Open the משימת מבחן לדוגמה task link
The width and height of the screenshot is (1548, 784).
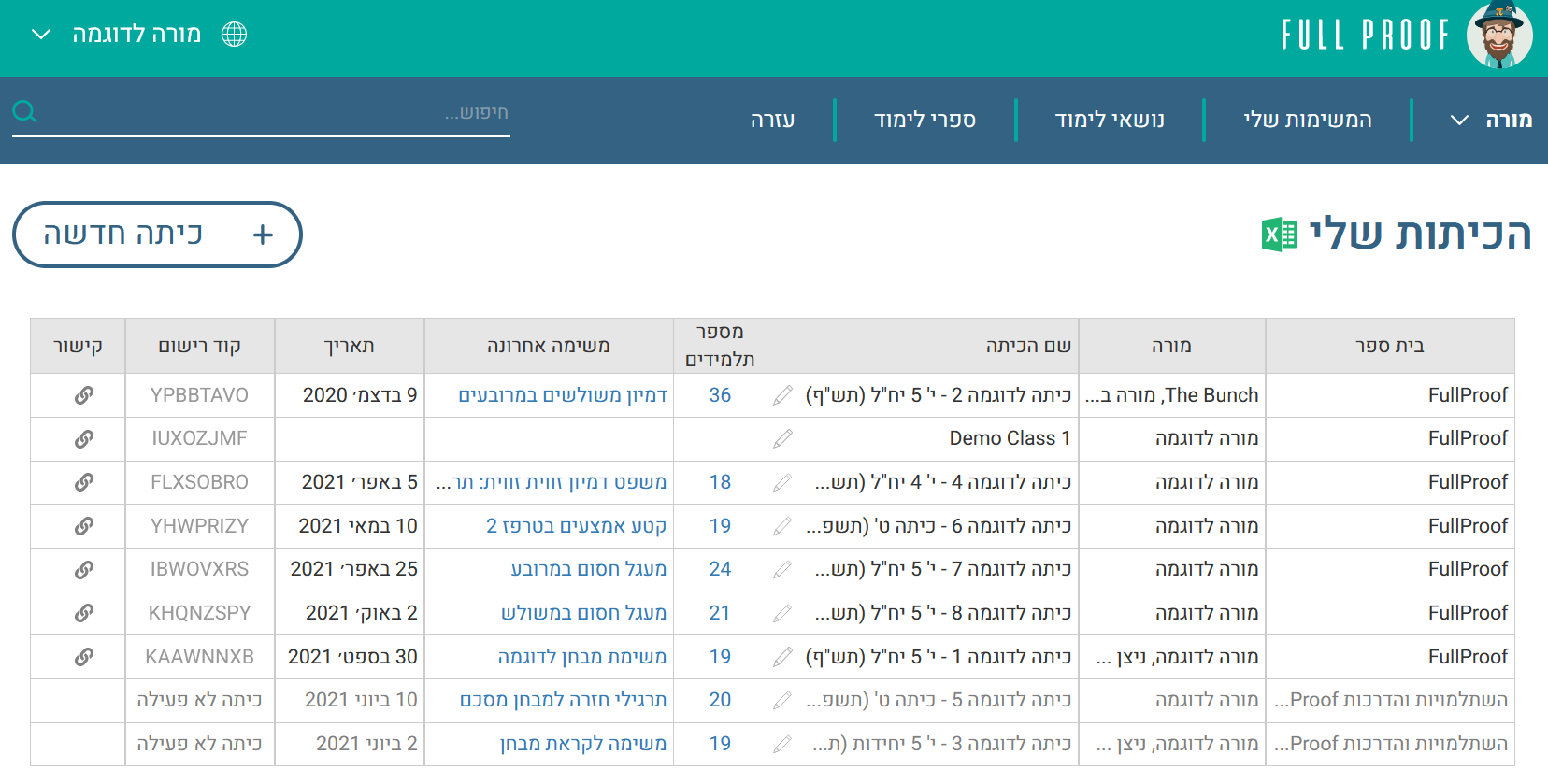581,657
